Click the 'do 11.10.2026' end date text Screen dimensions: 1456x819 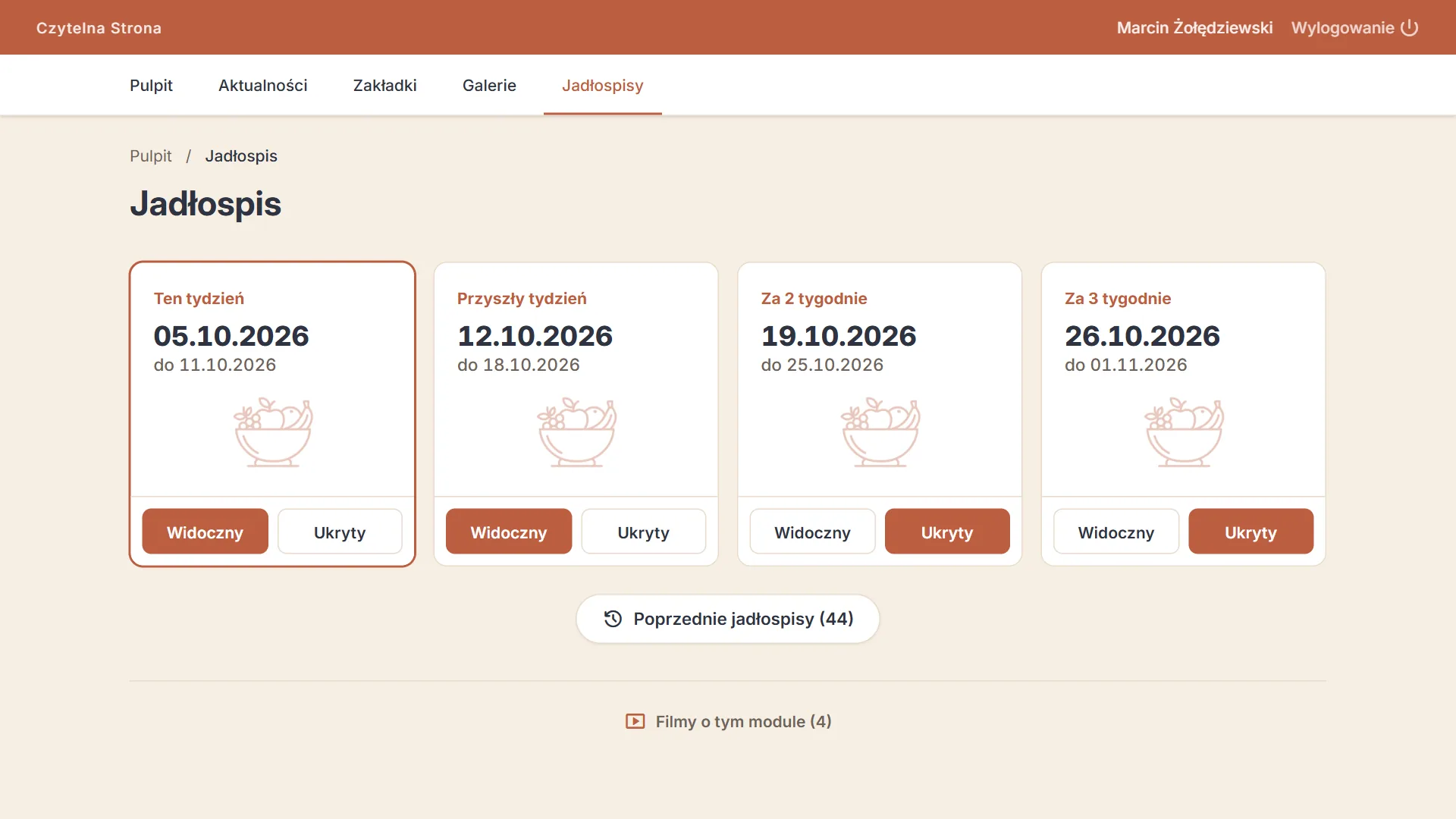coord(215,365)
